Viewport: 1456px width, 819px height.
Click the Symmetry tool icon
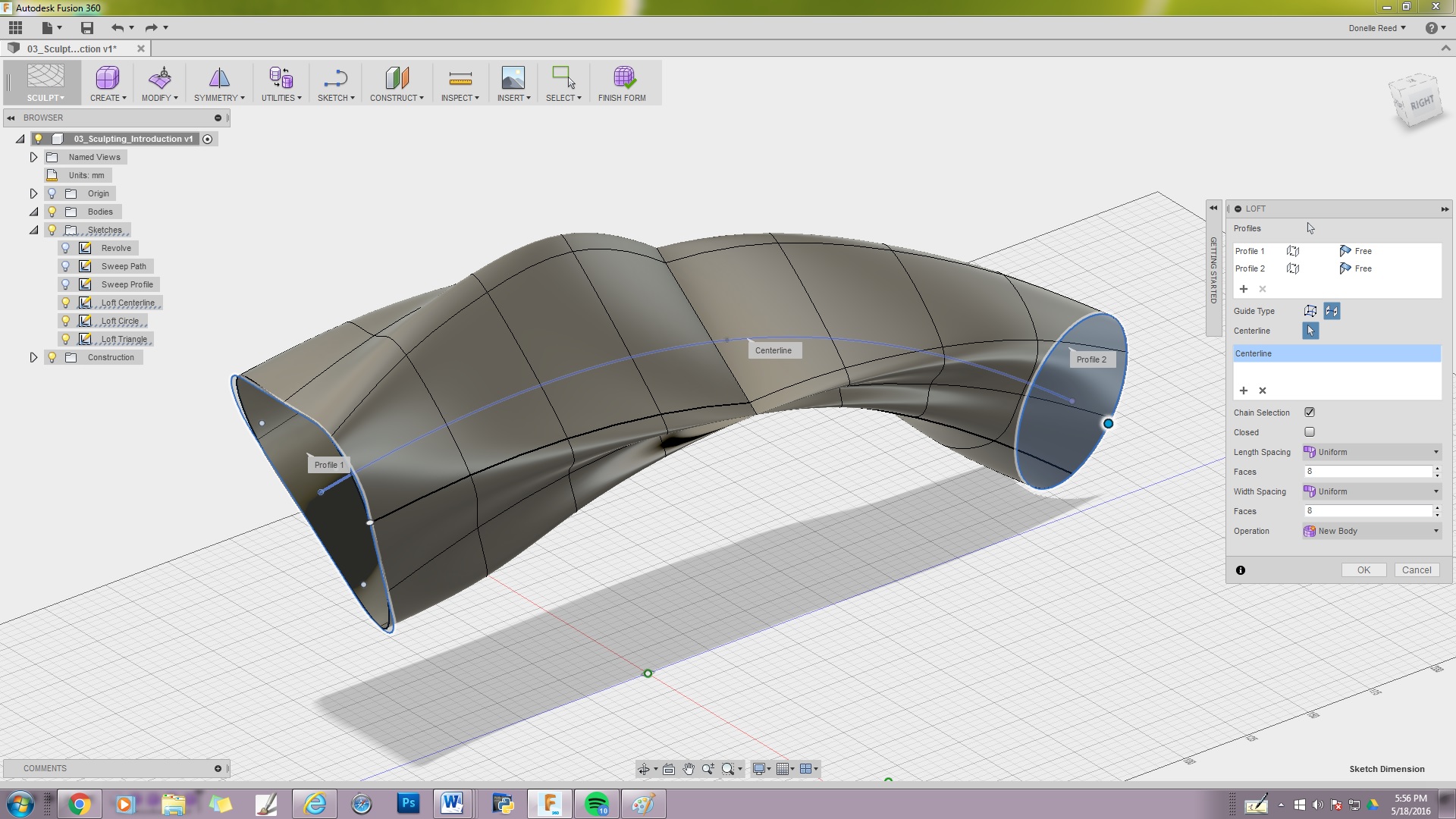[219, 77]
